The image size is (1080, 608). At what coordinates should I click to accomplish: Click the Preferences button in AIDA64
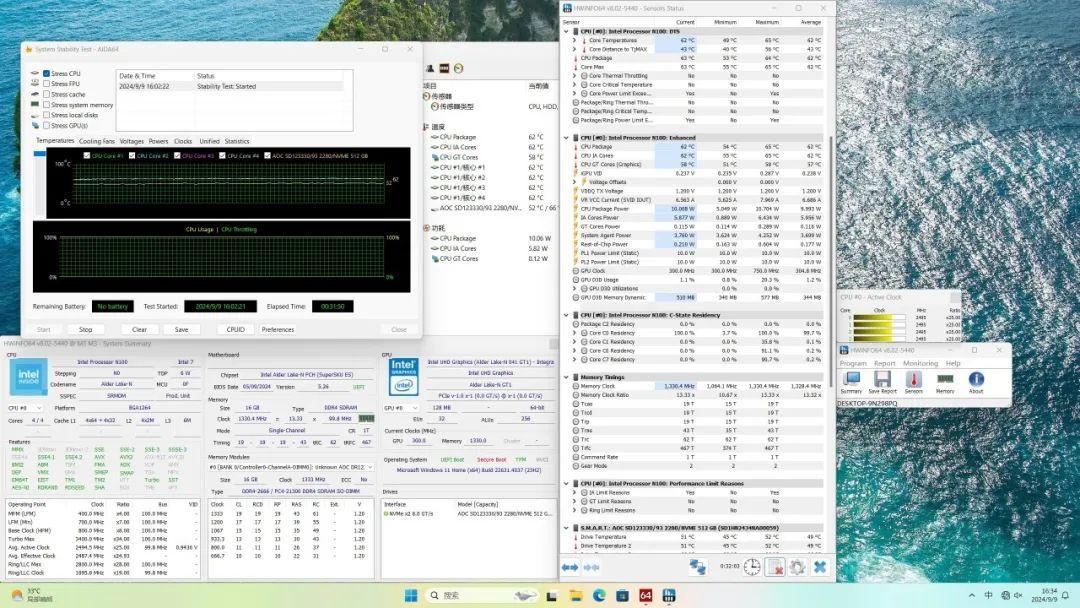tap(278, 329)
